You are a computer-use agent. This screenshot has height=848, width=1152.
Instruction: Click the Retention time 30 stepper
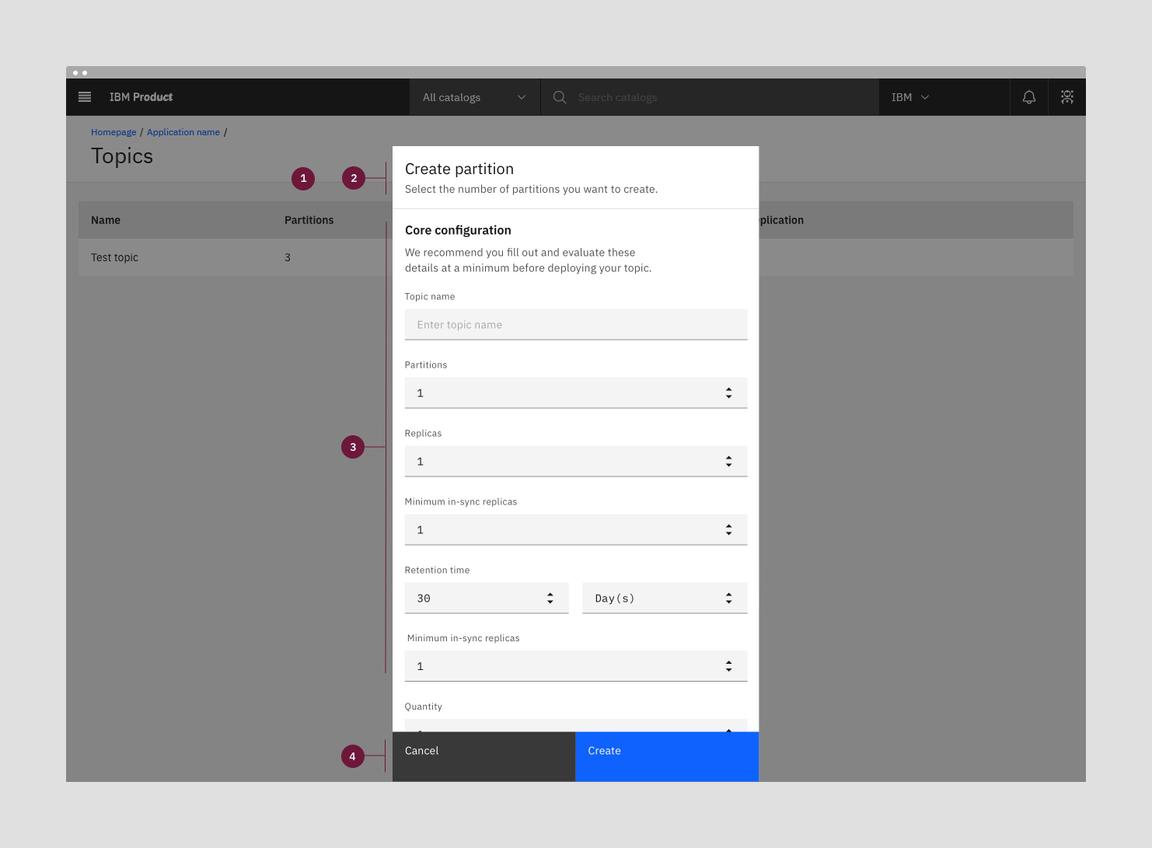pyautogui.click(x=550, y=598)
